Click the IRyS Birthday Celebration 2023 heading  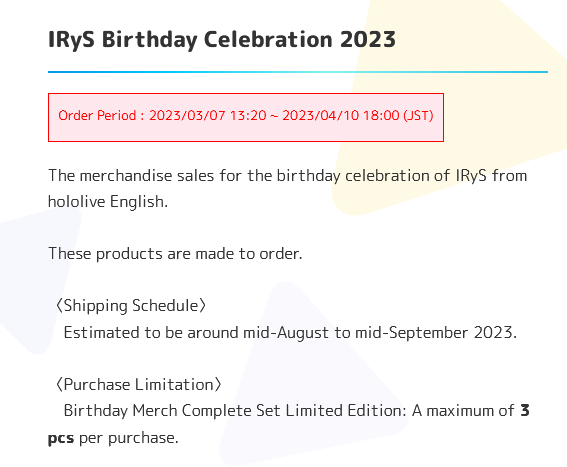[x=222, y=39]
